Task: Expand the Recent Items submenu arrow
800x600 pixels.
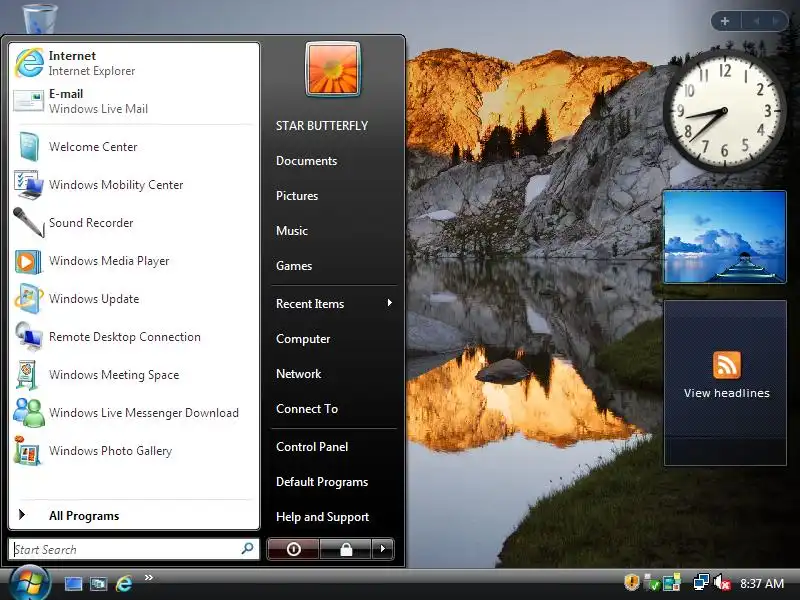Action: click(x=390, y=303)
